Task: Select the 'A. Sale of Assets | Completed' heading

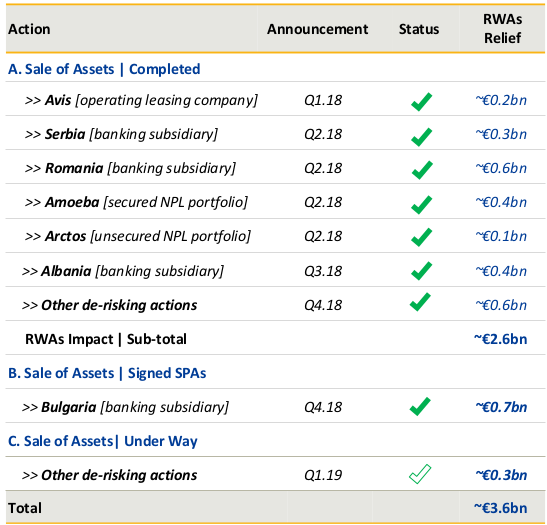Action: (x=104, y=69)
